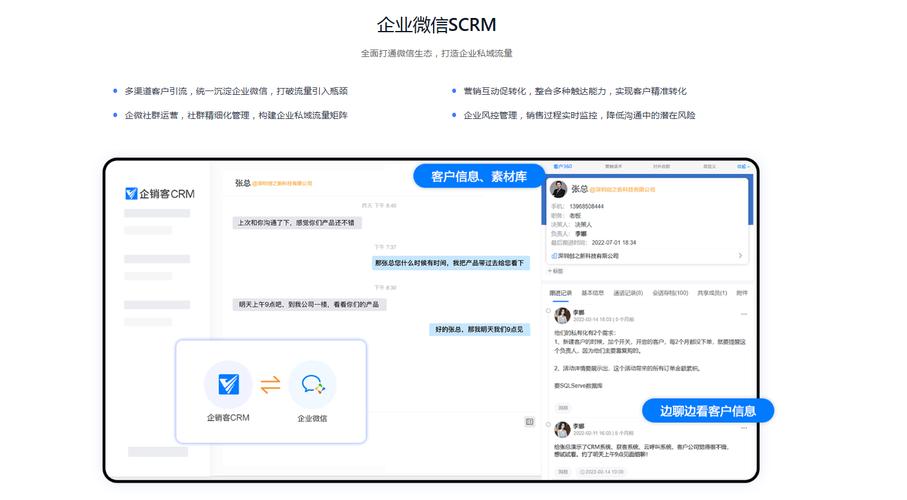Click the 企业微信SCRM page heading
The width and height of the screenshot is (907, 500).
(x=437, y=25)
